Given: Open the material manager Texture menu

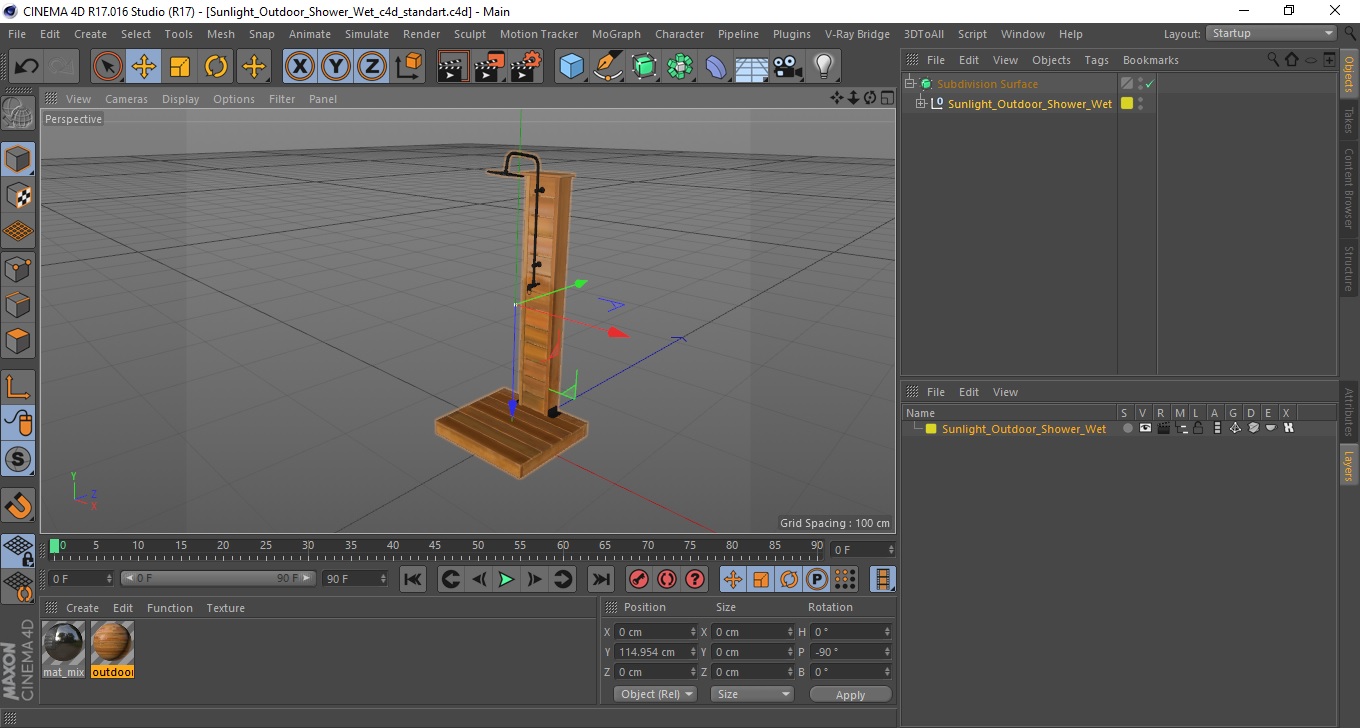Looking at the screenshot, I should click(225, 608).
